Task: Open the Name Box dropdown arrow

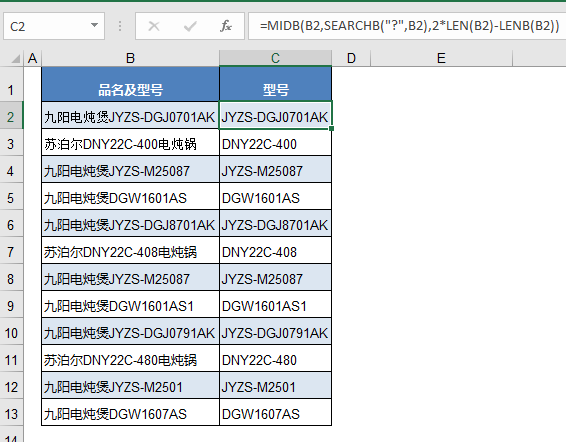Action: tap(94, 25)
